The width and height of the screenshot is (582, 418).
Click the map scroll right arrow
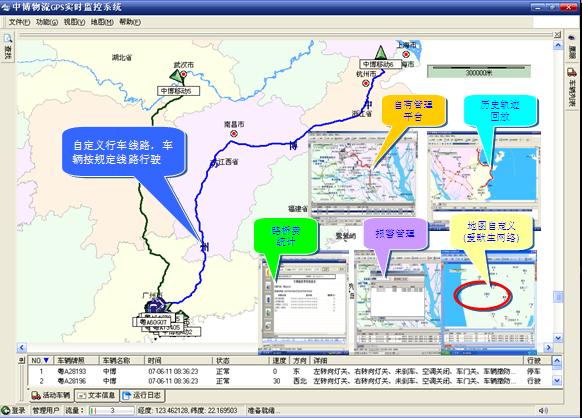548,347
